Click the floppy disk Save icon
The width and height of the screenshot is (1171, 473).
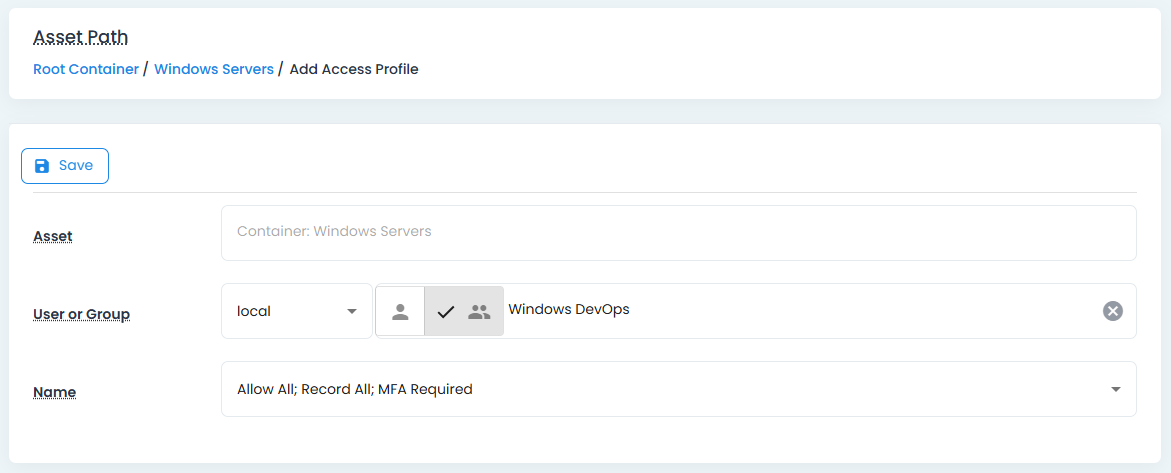tap(42, 166)
